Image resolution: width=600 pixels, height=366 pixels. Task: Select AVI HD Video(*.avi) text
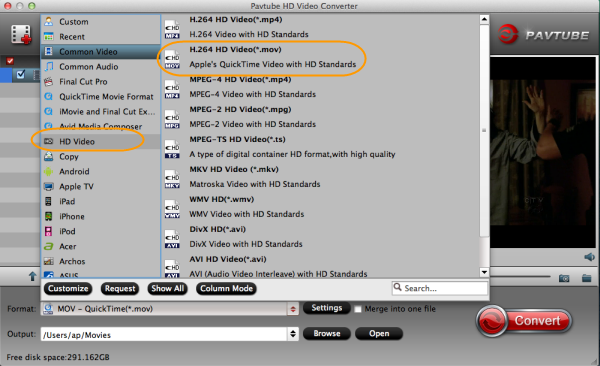(228, 259)
